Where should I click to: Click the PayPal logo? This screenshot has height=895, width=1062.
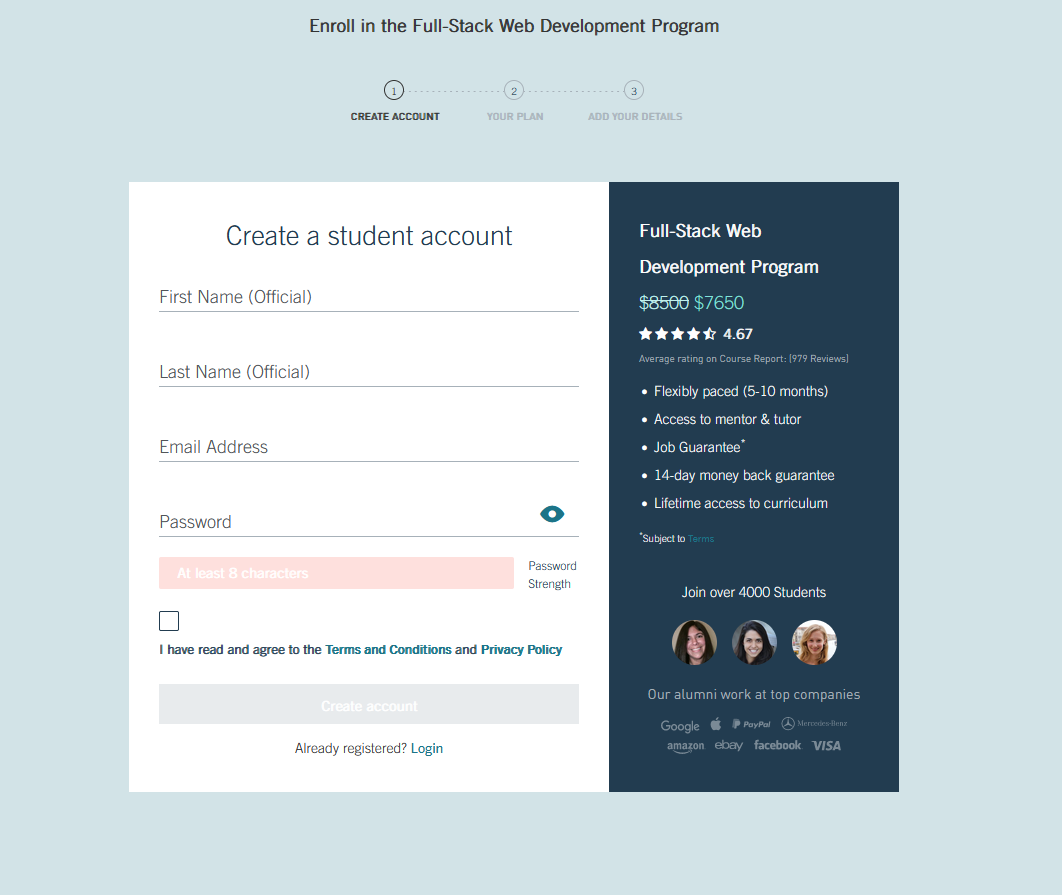click(751, 724)
